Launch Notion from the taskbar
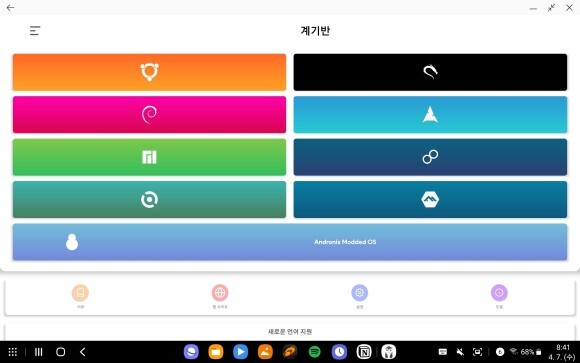This screenshot has width=580, height=363. (x=364, y=352)
